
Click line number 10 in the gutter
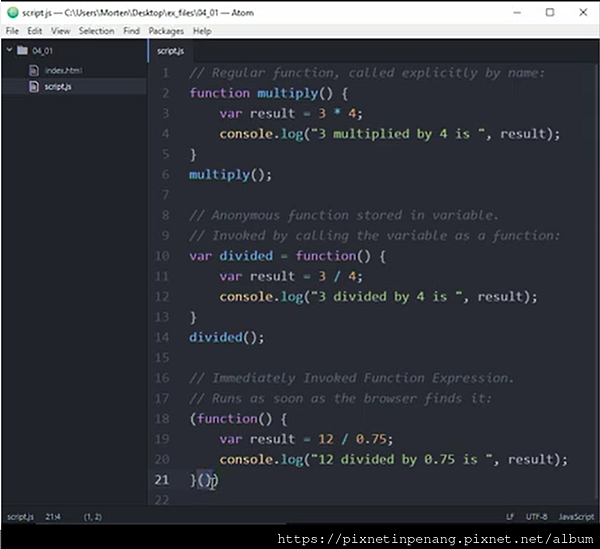pyautogui.click(x=162, y=256)
